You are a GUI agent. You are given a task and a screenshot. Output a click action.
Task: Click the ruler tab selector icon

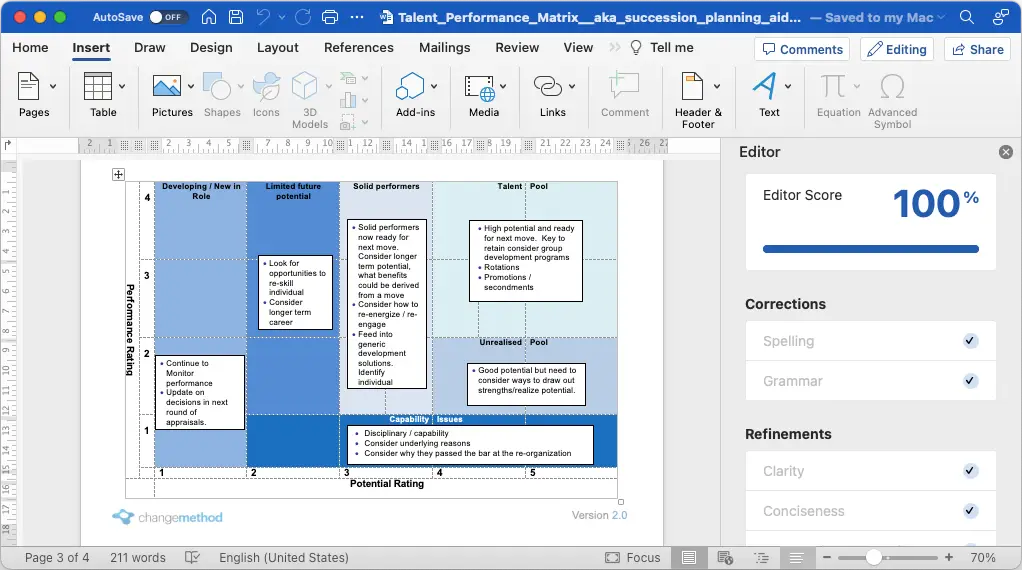[8, 145]
